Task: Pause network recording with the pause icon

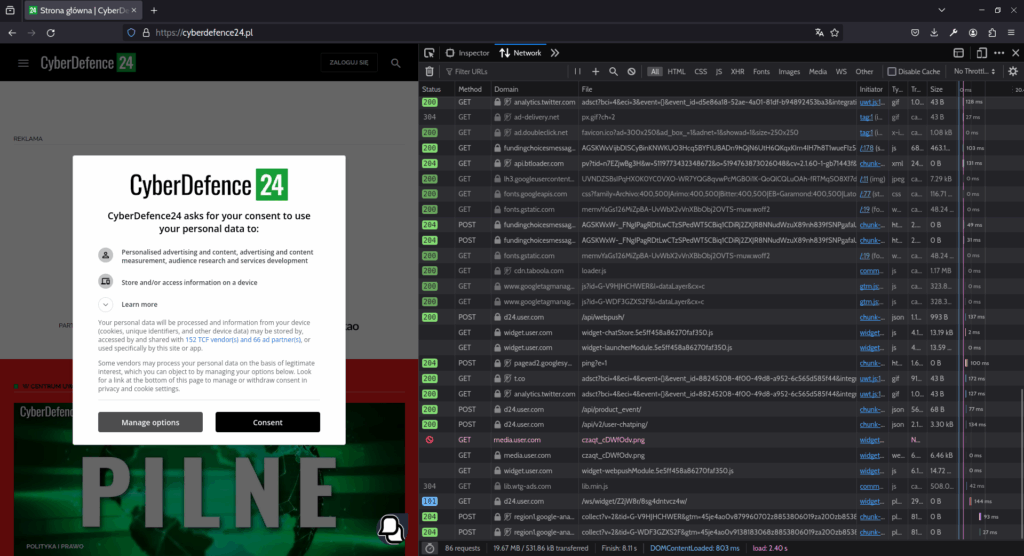Action: [x=577, y=72]
